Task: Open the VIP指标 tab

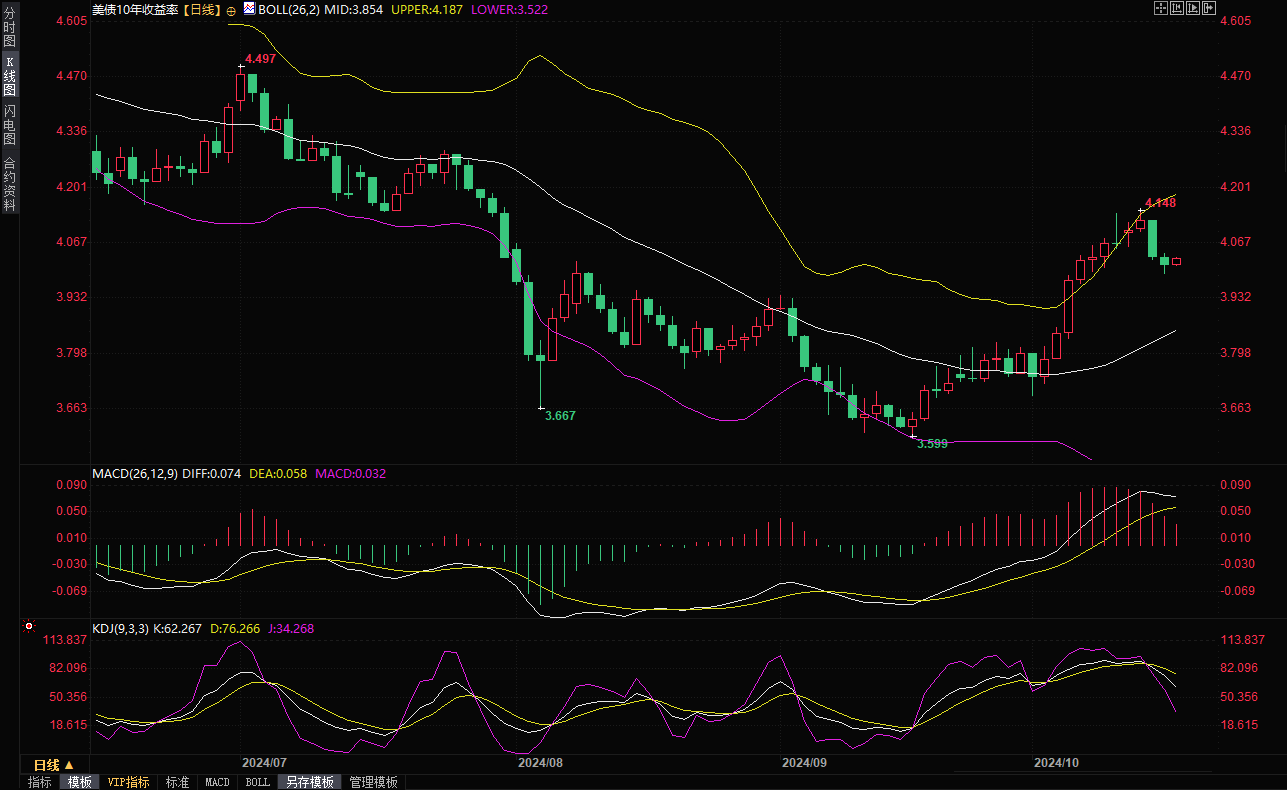Action: [128, 782]
